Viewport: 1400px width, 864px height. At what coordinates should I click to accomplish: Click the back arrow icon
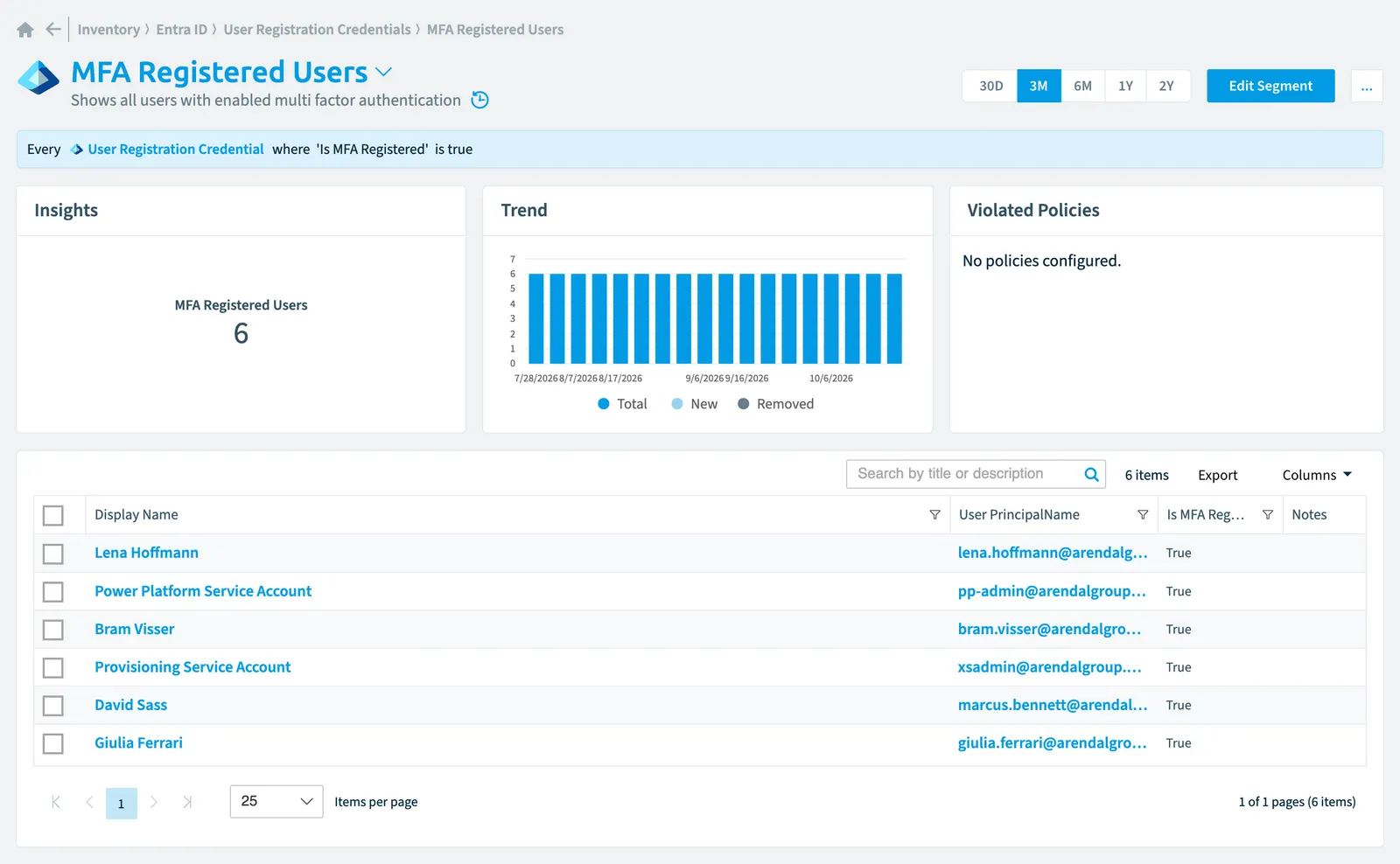(53, 29)
